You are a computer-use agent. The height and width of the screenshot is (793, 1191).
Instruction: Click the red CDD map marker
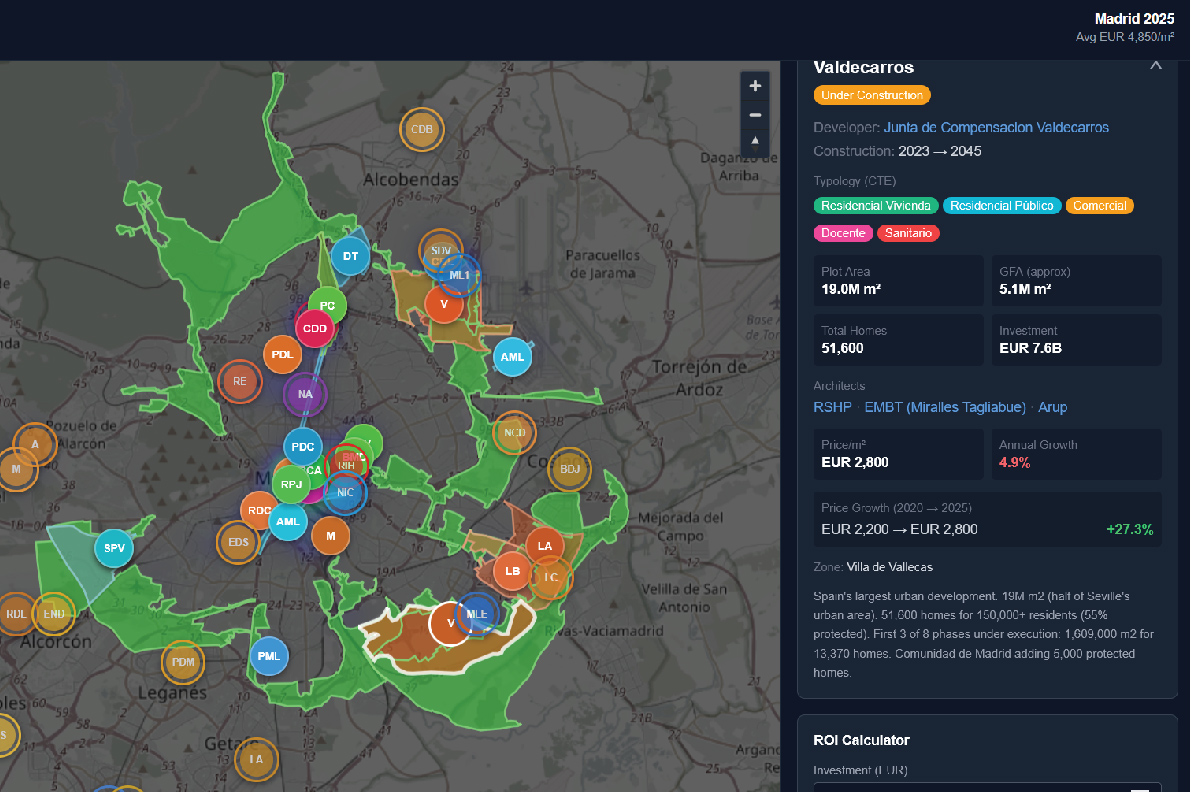[315, 328]
